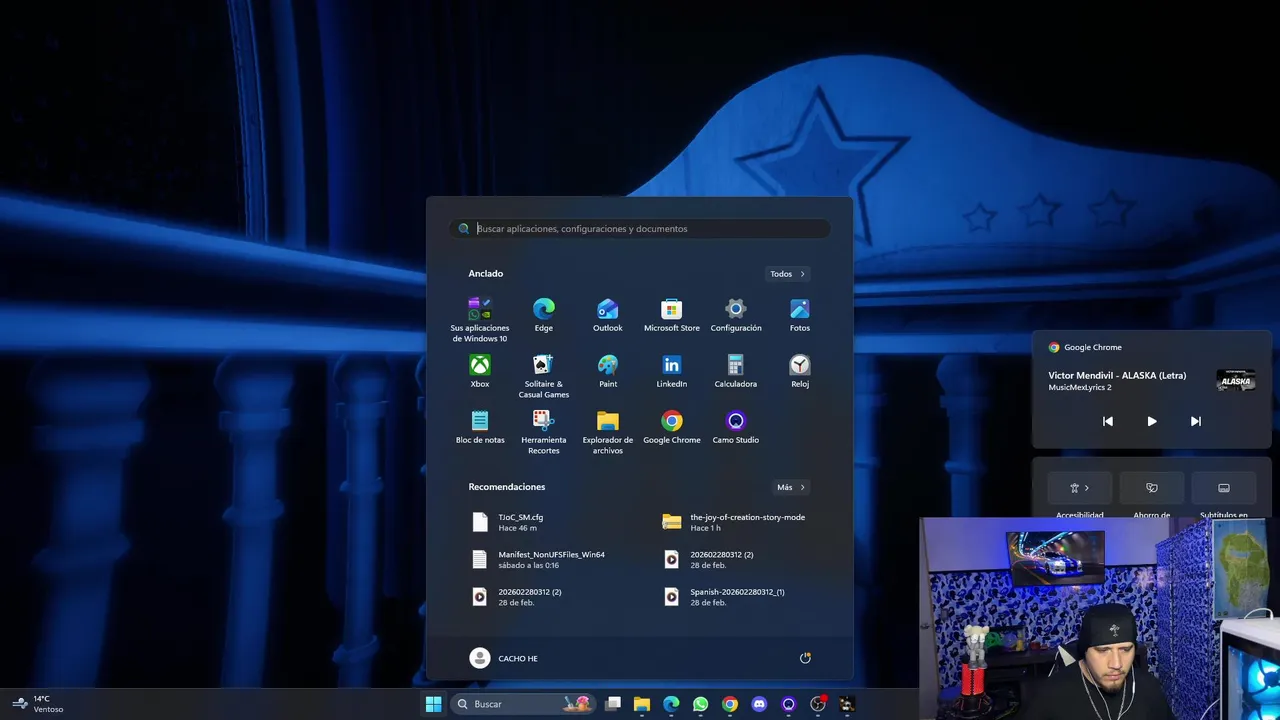Play the ALASKA track in media panel

(1151, 421)
